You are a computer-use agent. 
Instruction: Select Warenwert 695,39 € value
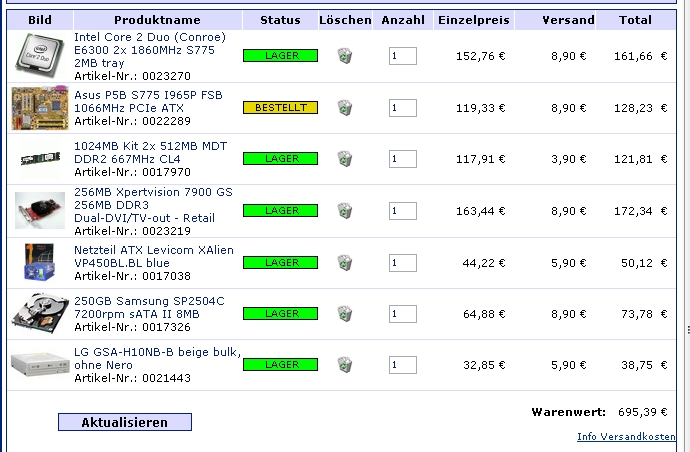pos(642,412)
